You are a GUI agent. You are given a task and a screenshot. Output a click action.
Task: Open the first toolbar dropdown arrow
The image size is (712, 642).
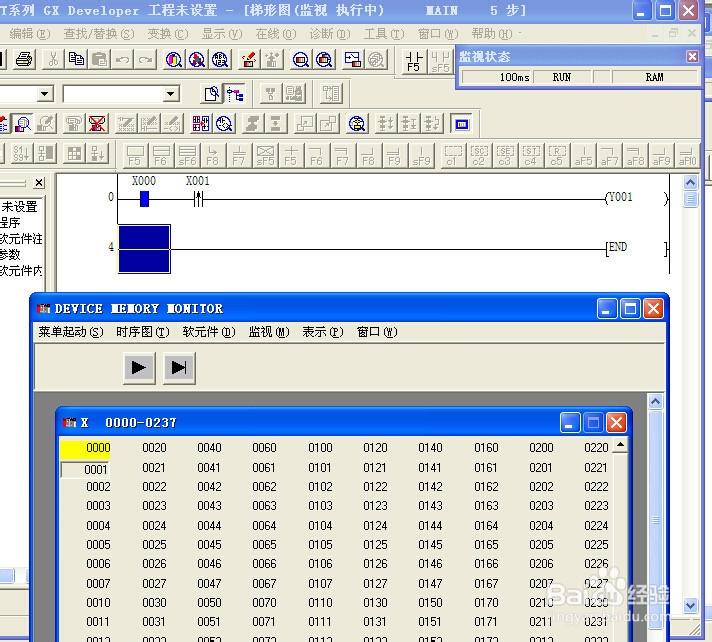[44, 94]
